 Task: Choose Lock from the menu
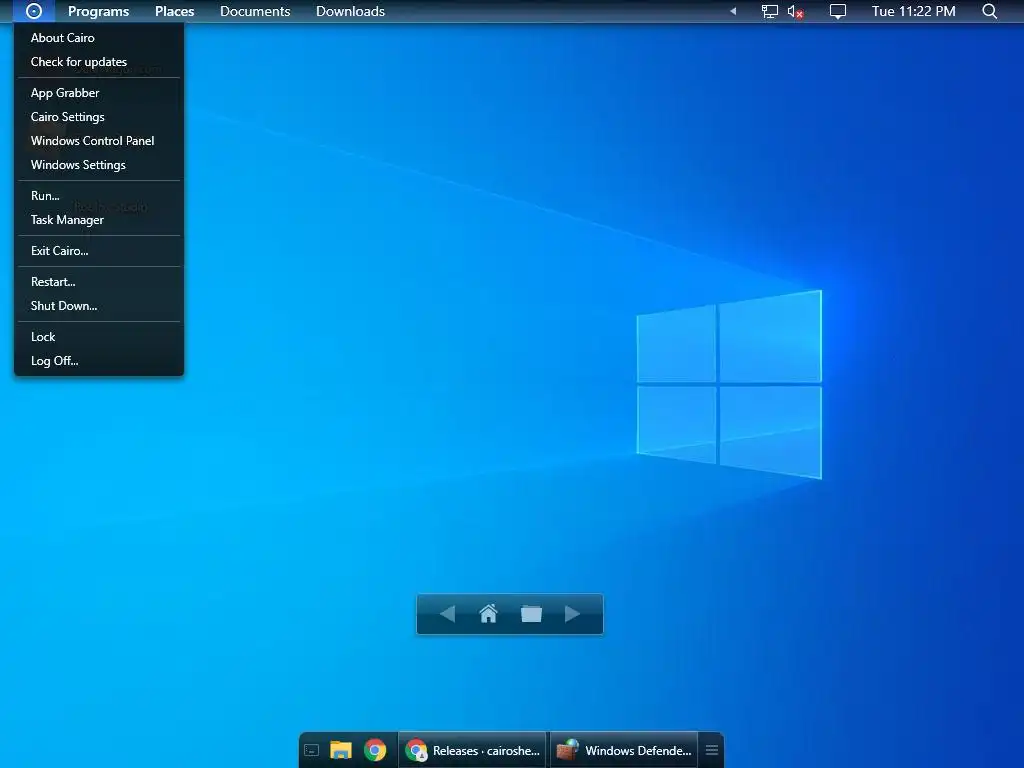[99, 337]
